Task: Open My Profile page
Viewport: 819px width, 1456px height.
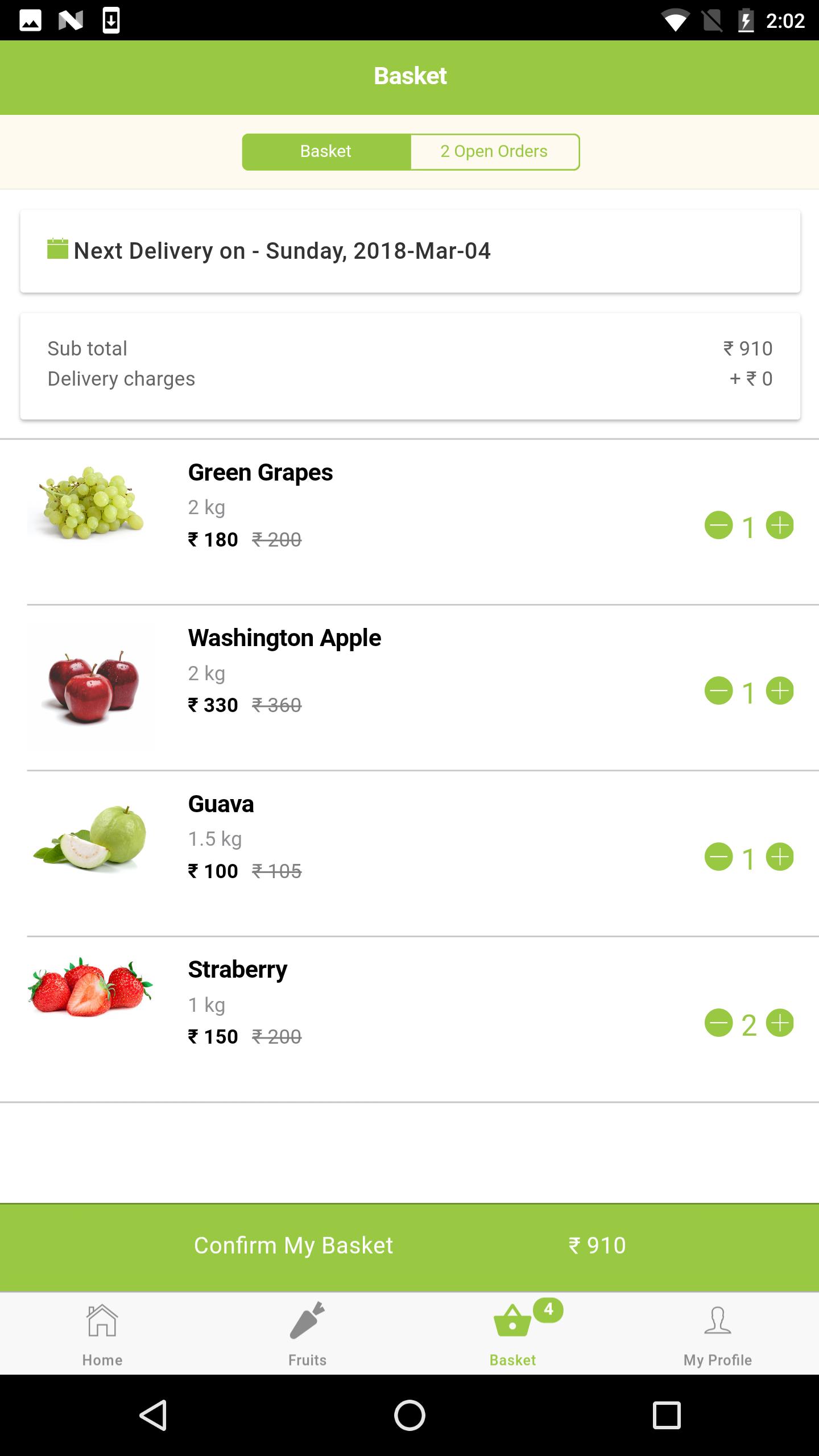Action: click(717, 1334)
